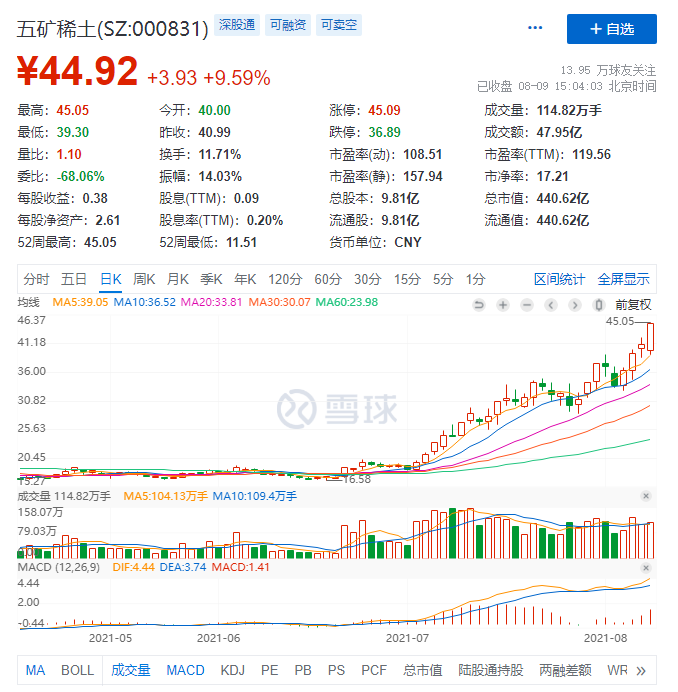Click the 球友关注 follower count
The height and width of the screenshot is (692, 678).
pos(608,70)
